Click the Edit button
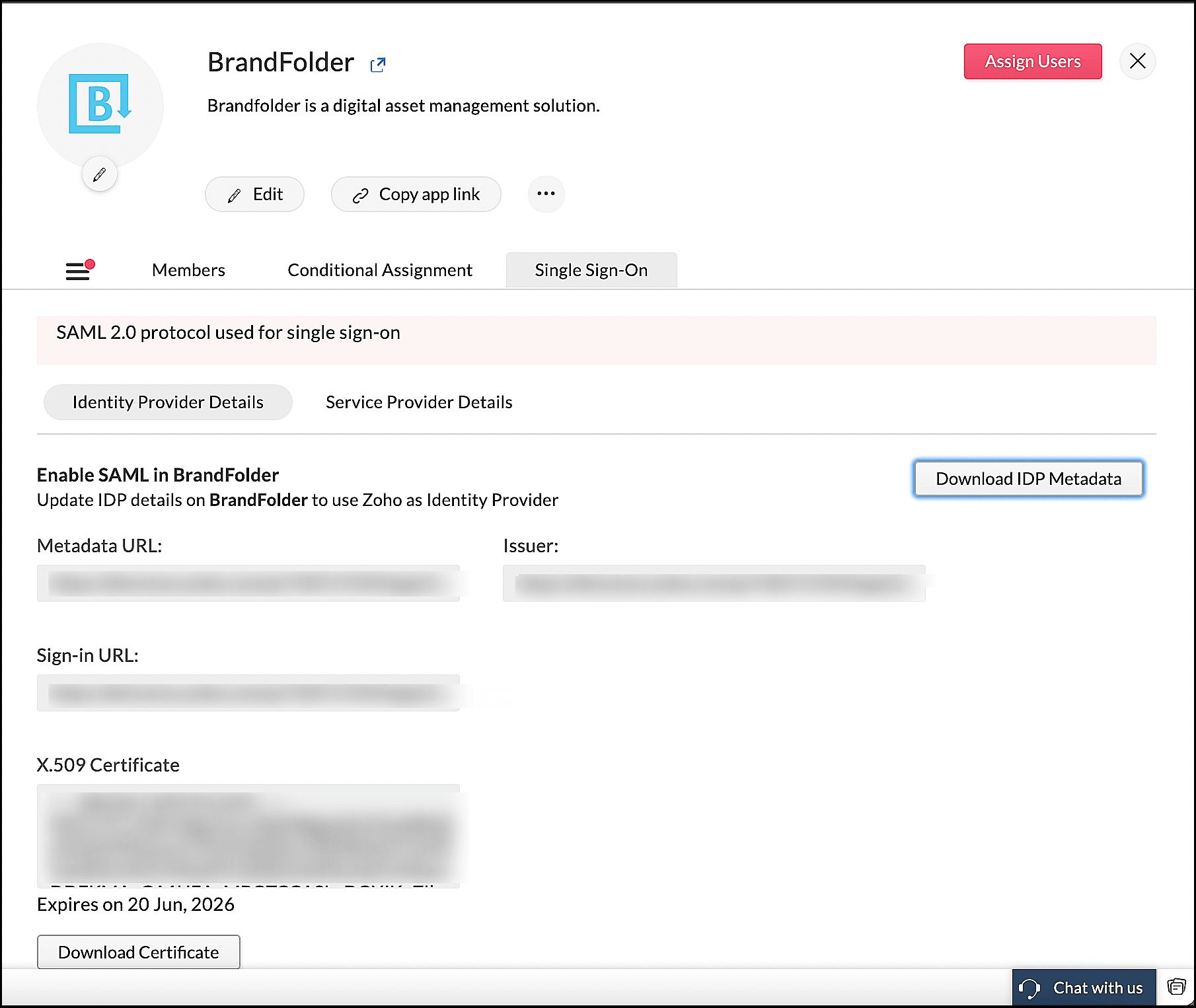 click(x=254, y=194)
